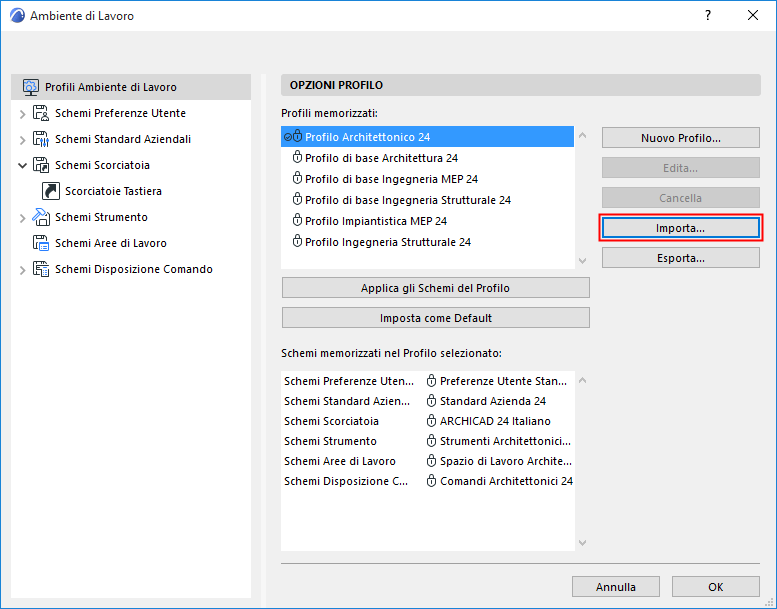This screenshot has width=777, height=609.
Task: Click lock icon of Profilo di base Architettura 24
Action: pos(297,157)
